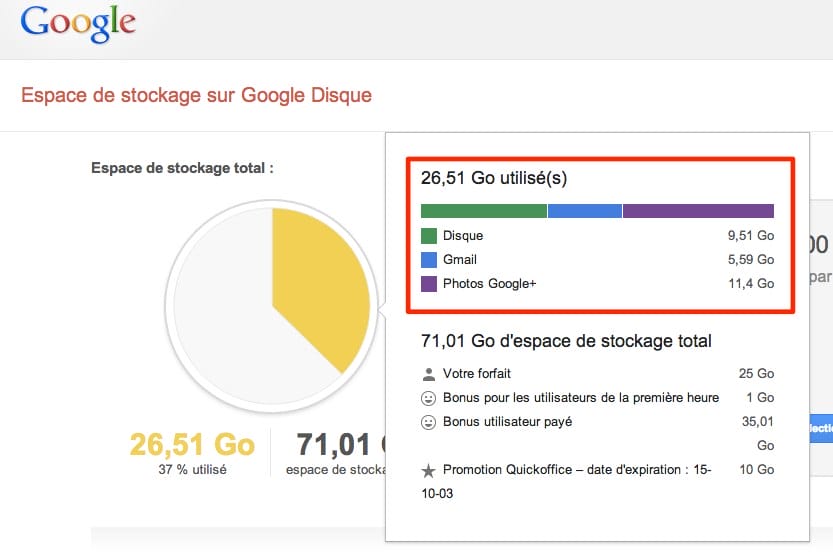
Task: Click the 25 Go plan value
Action: [756, 374]
